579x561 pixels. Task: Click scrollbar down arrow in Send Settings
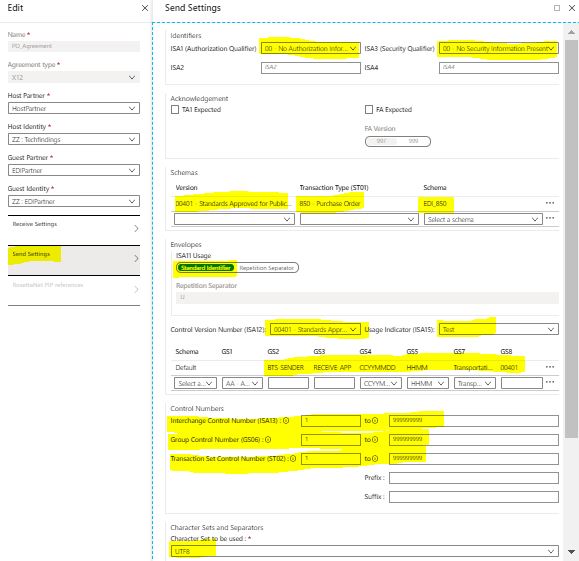571,552
